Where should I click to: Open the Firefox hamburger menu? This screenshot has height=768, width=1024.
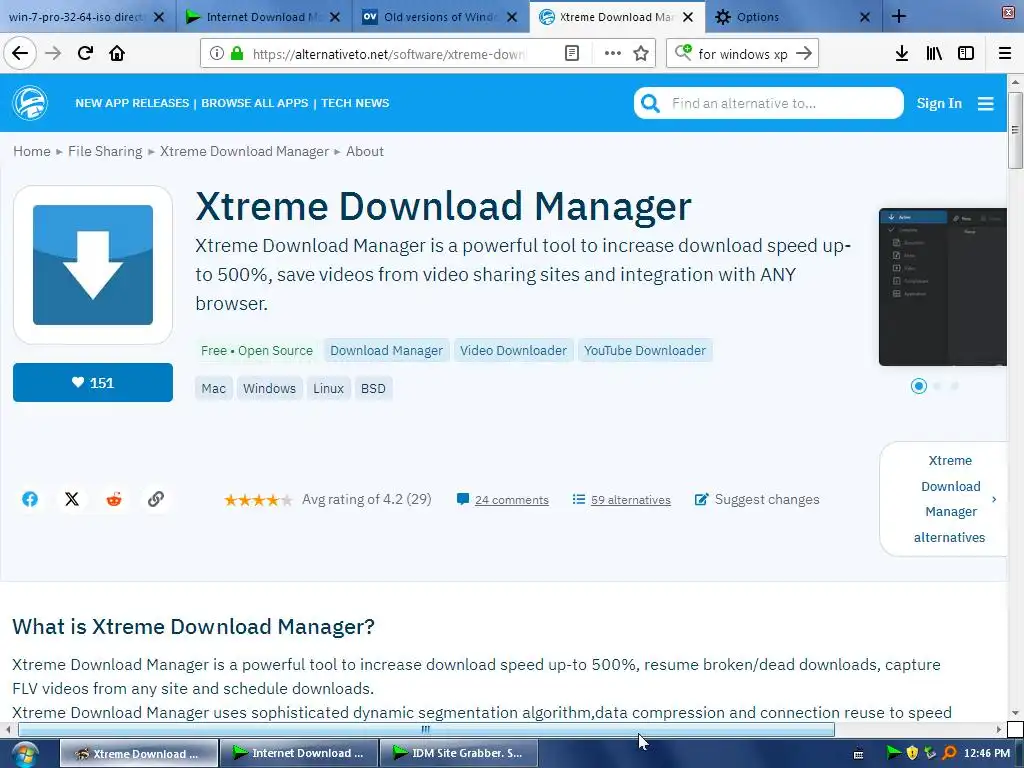click(1005, 54)
